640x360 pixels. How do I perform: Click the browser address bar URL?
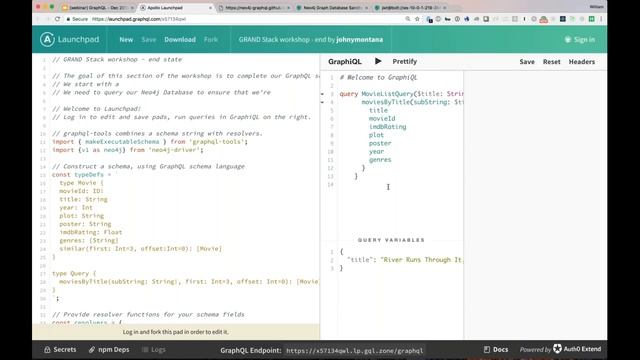point(139,19)
